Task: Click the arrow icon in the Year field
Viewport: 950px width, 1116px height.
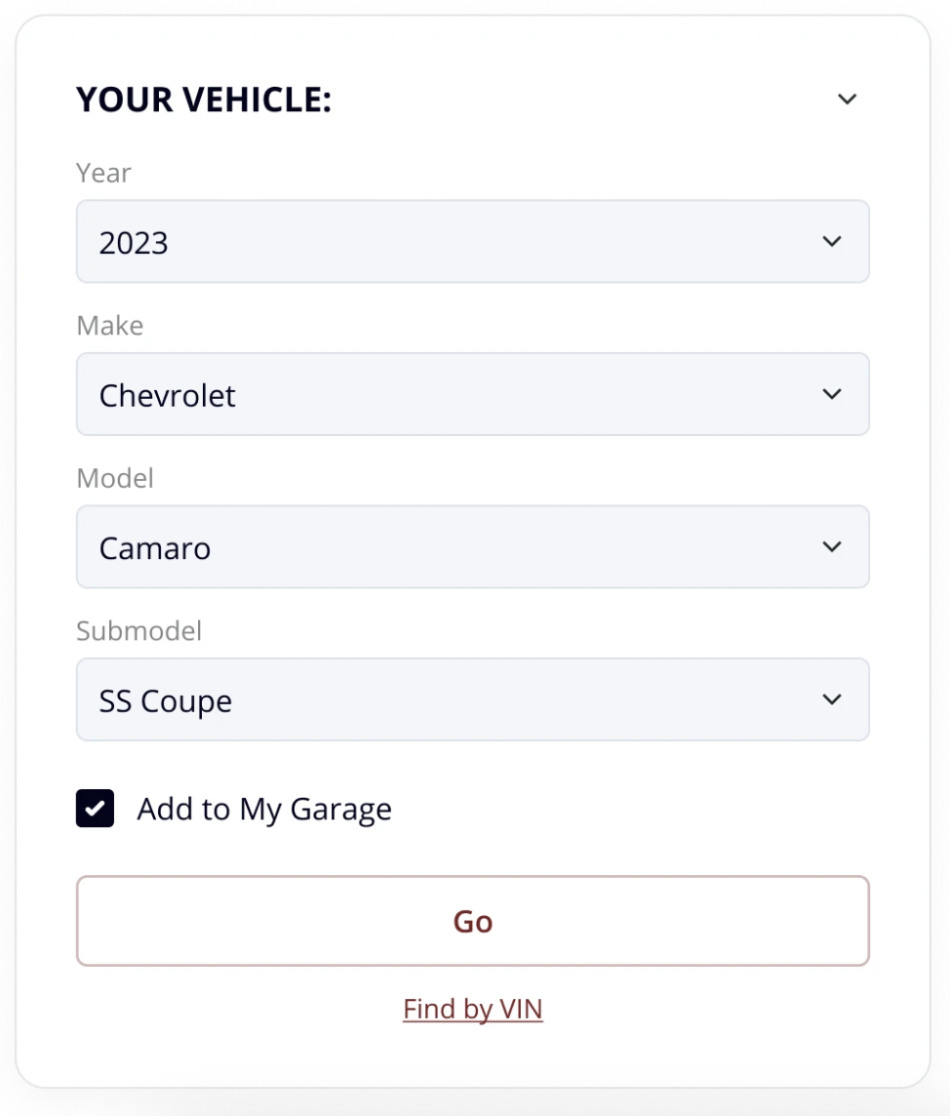Action: 831,242
